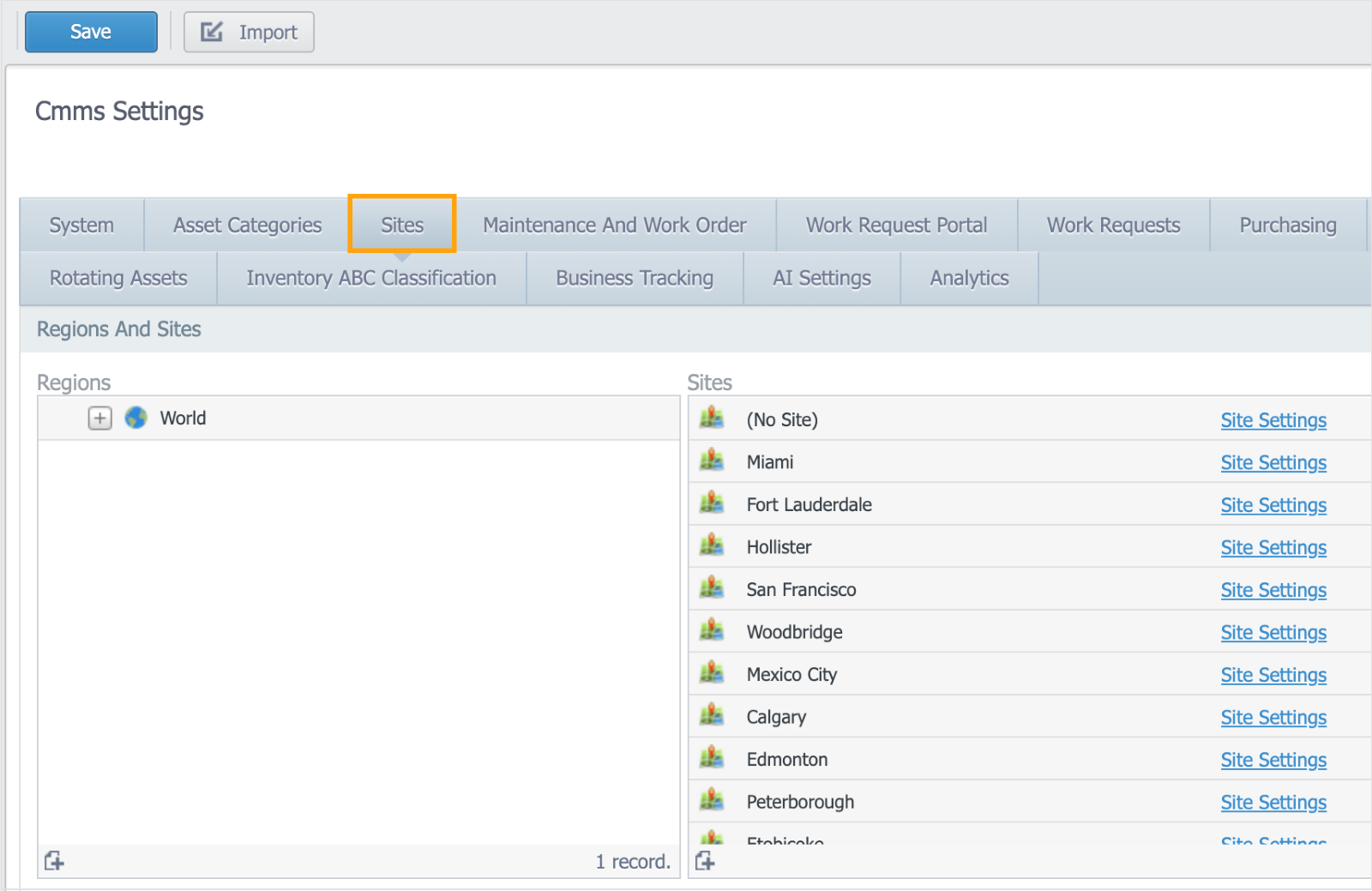Switch to the AI Settings tab

pos(821,278)
